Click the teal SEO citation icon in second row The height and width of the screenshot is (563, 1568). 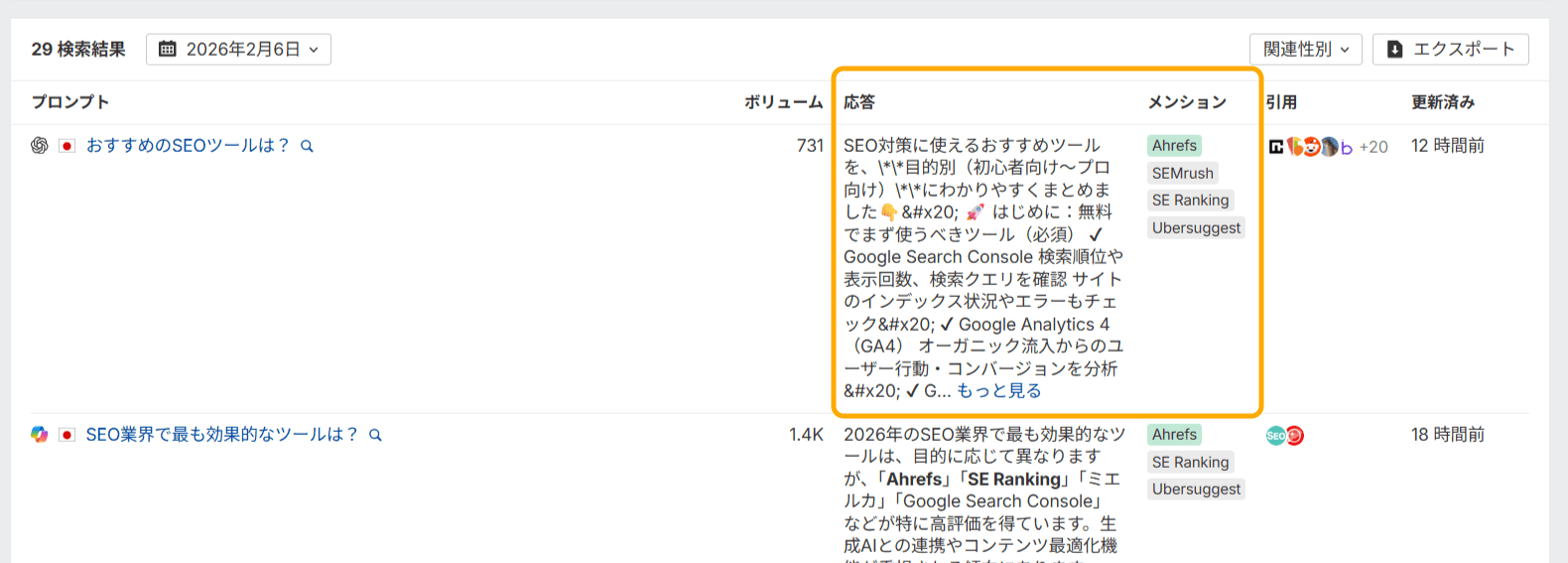tap(1275, 436)
